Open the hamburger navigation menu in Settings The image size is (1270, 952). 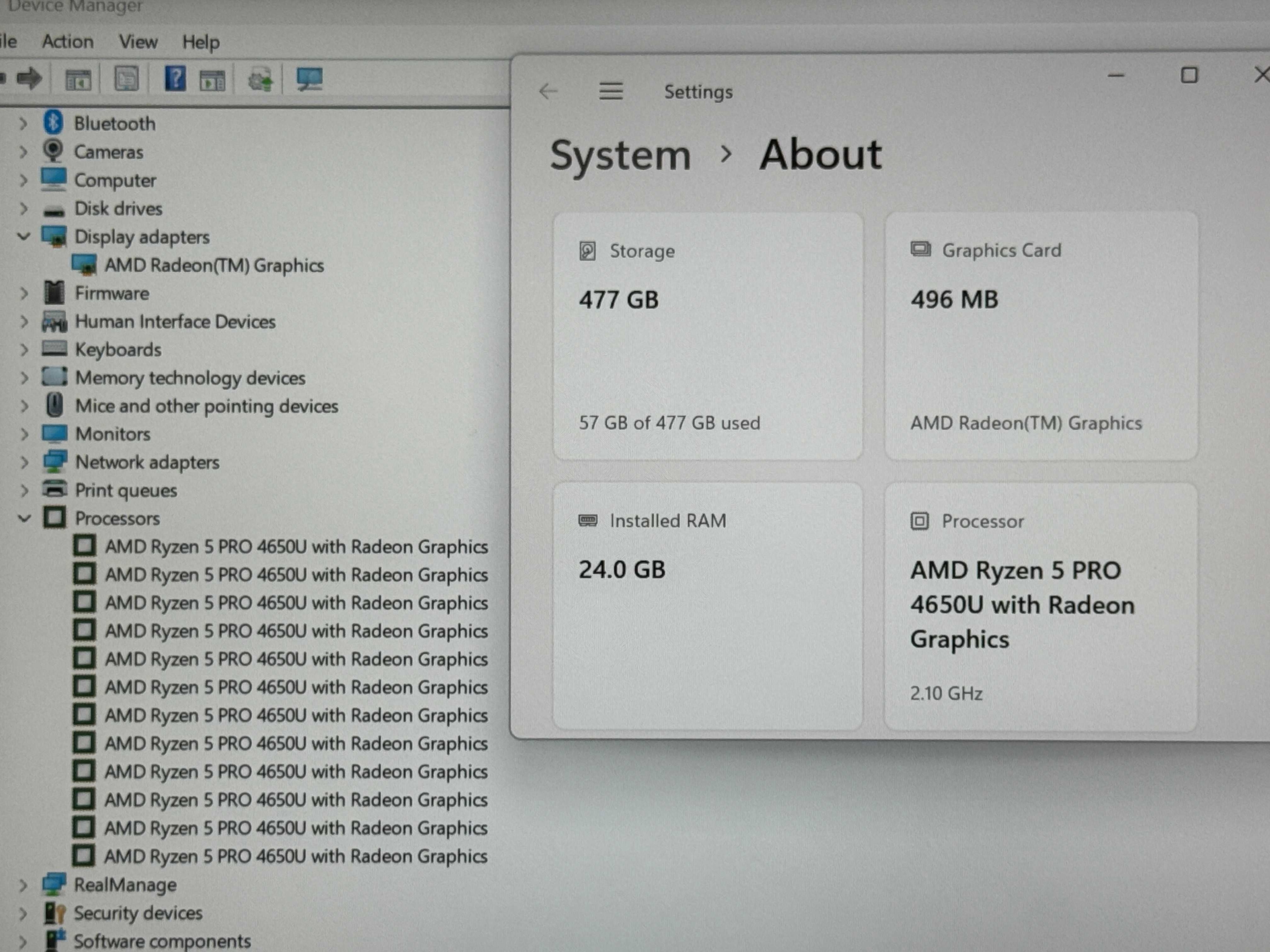[x=611, y=91]
